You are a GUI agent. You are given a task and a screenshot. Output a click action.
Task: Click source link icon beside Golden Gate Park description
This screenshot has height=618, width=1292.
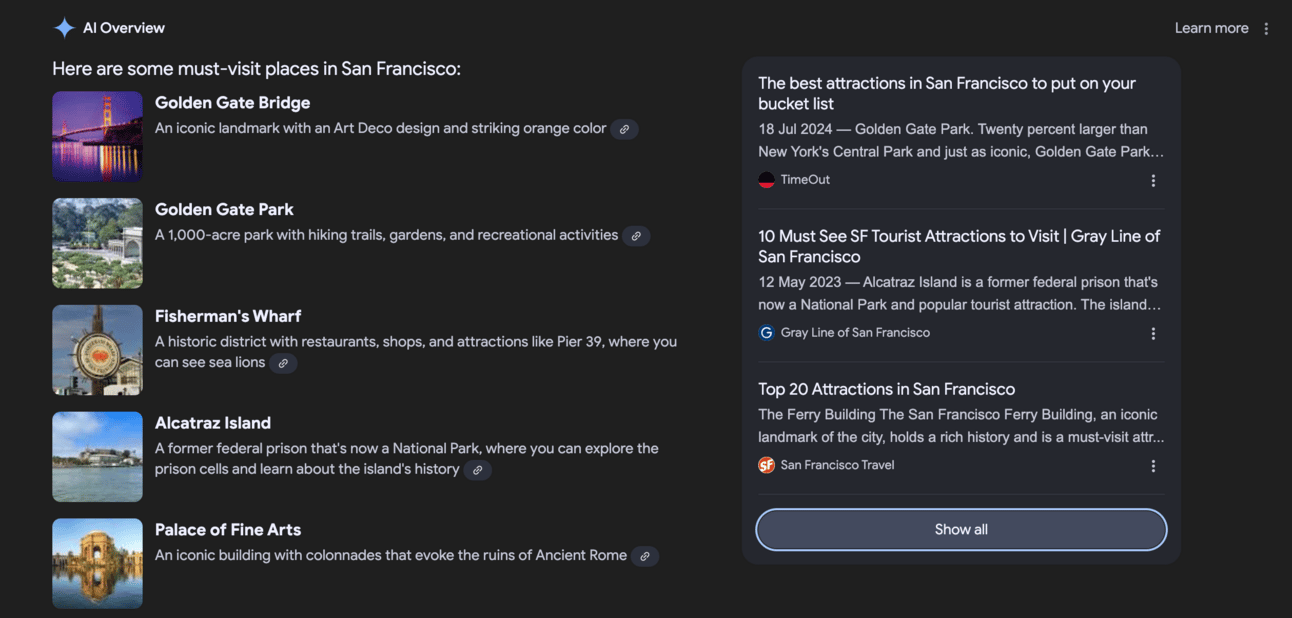(x=636, y=236)
